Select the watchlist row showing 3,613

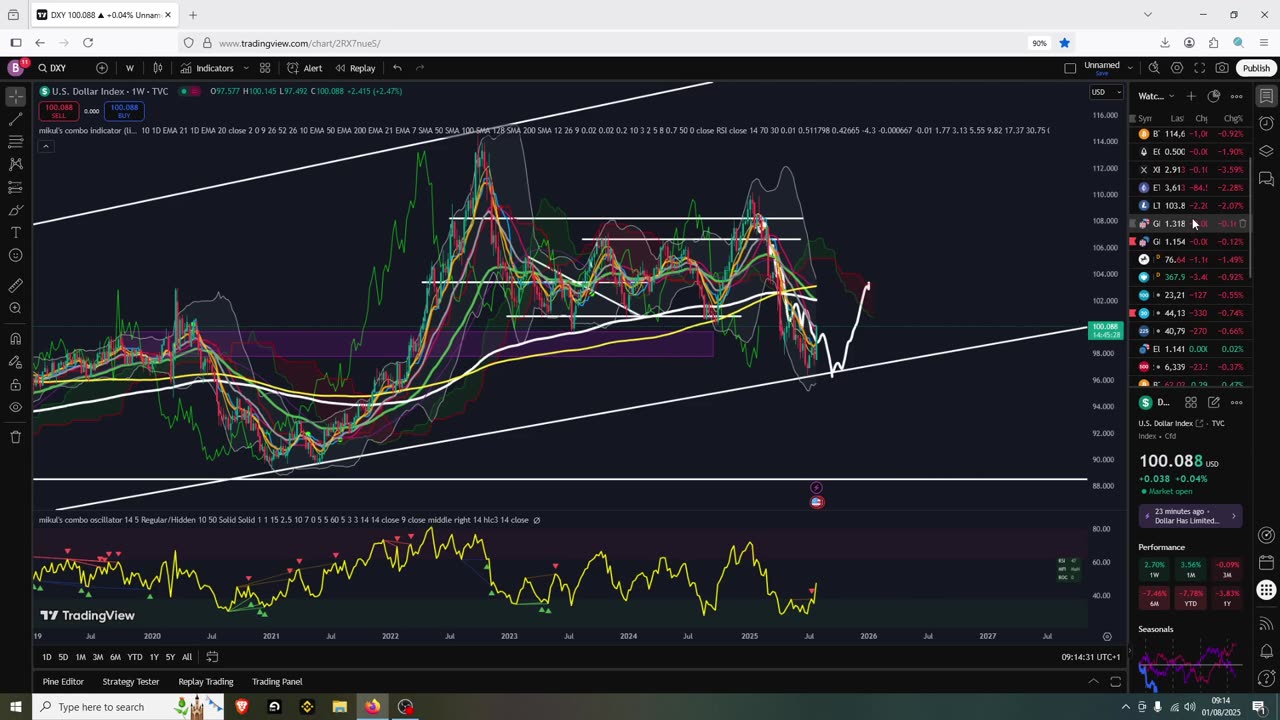(1191, 188)
